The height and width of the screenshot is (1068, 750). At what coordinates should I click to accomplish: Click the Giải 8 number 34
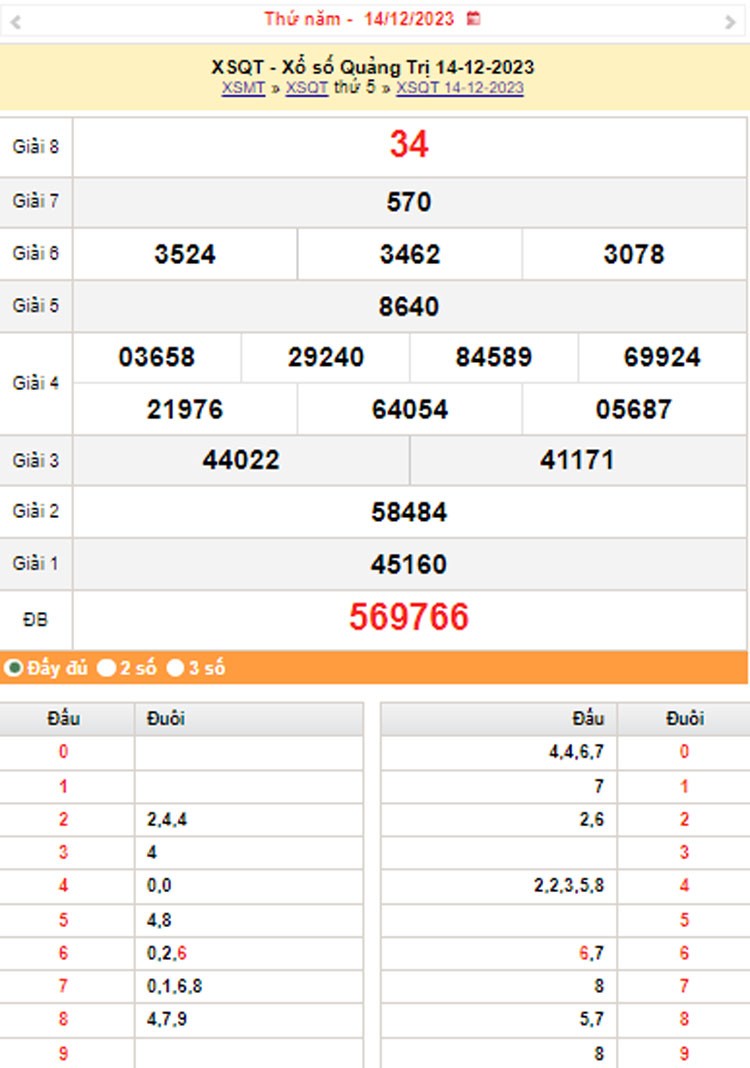[x=408, y=145]
